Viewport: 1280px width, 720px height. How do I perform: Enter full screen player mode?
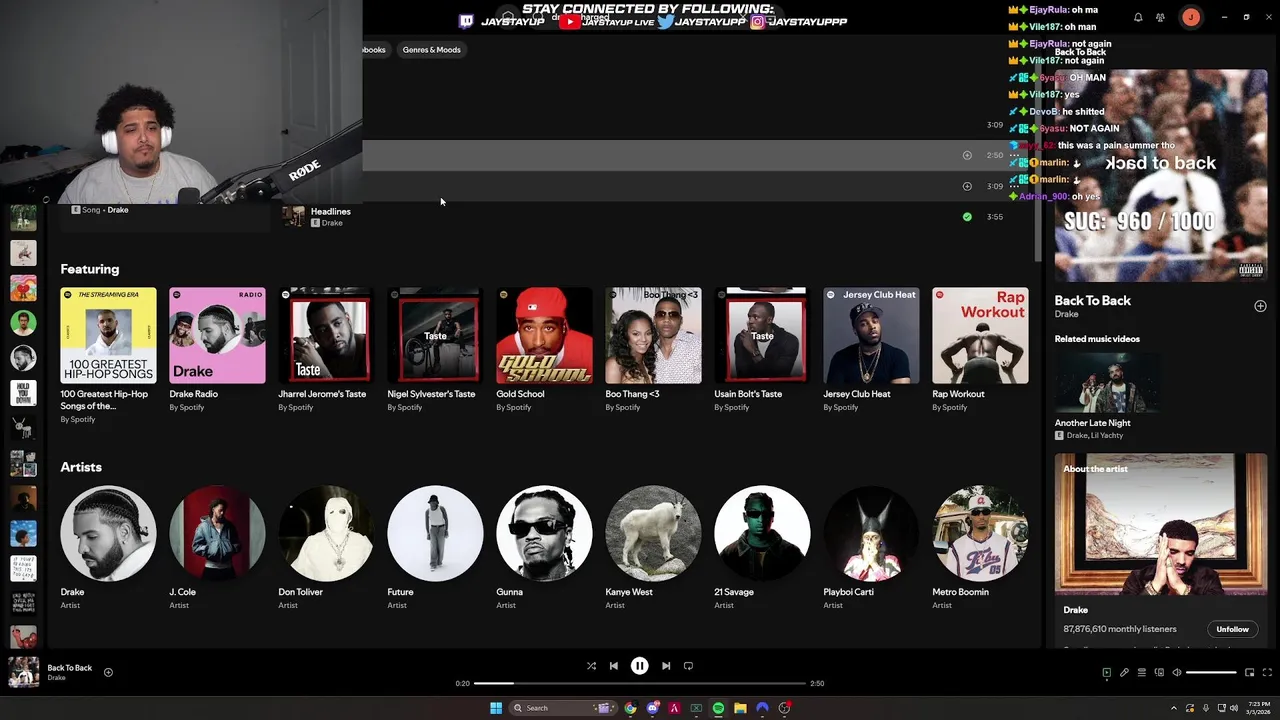tap(1267, 673)
